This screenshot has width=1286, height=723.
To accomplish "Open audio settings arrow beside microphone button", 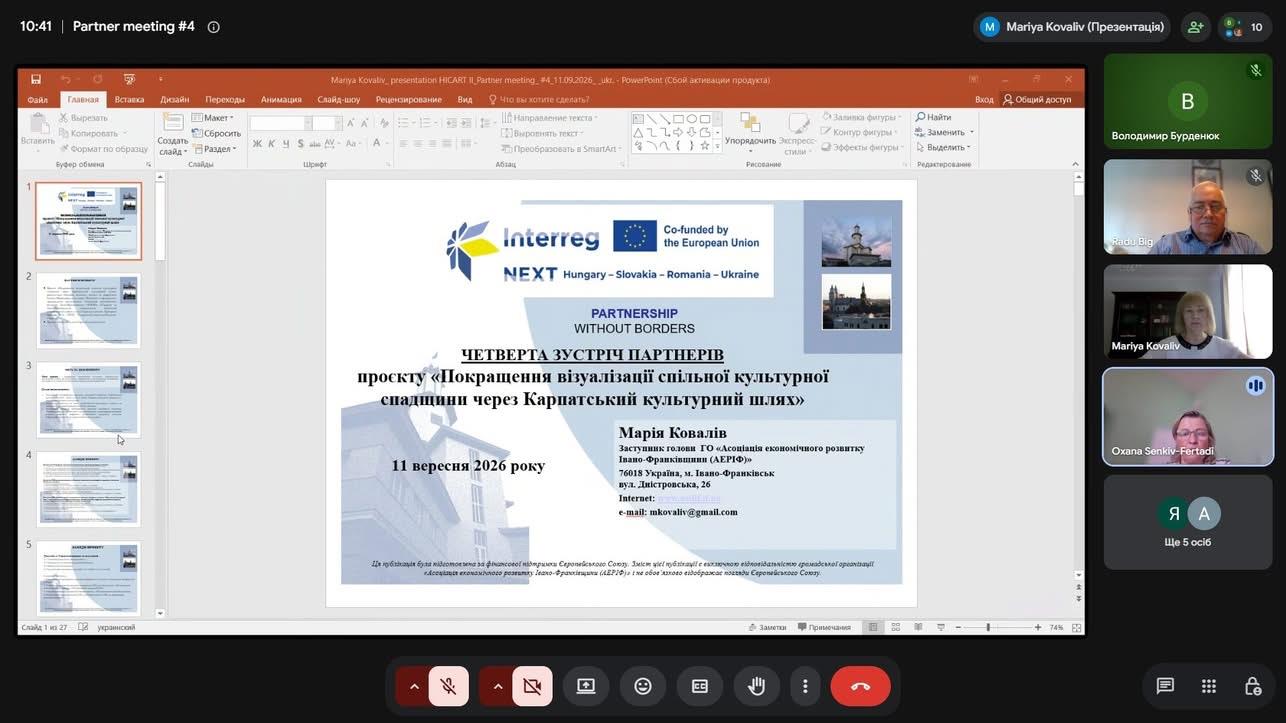I will 413,686.
